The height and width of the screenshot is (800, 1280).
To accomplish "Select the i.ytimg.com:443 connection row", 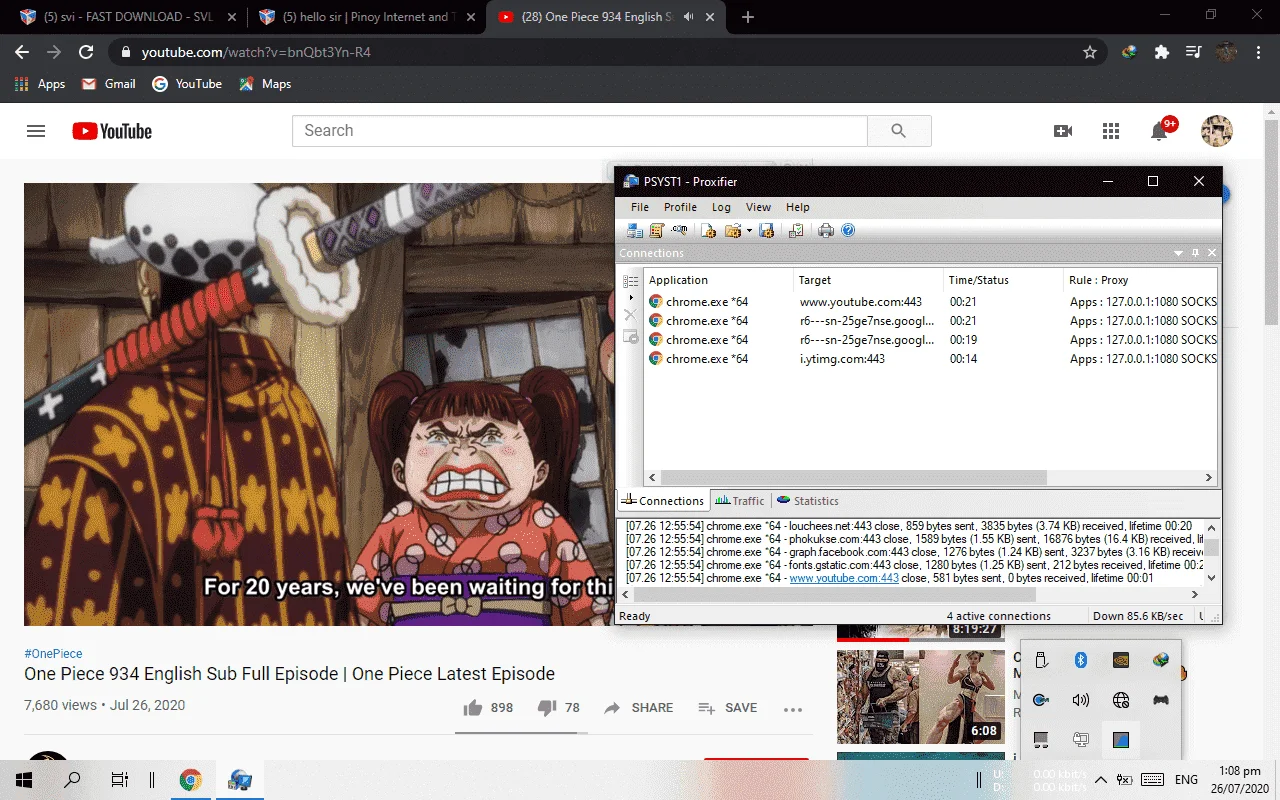I will 931,359.
